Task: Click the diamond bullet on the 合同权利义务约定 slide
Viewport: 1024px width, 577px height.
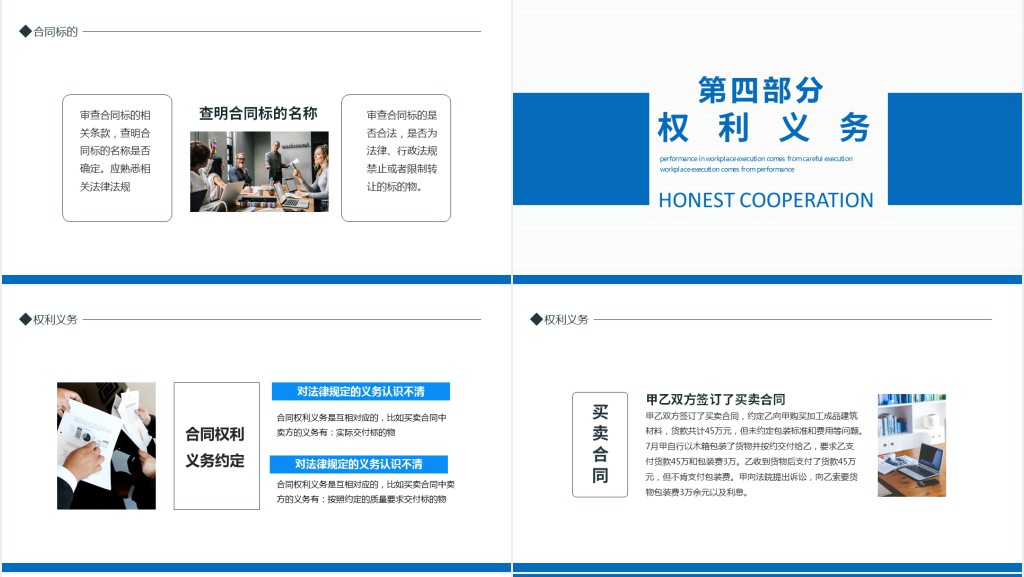Action: click(26, 319)
